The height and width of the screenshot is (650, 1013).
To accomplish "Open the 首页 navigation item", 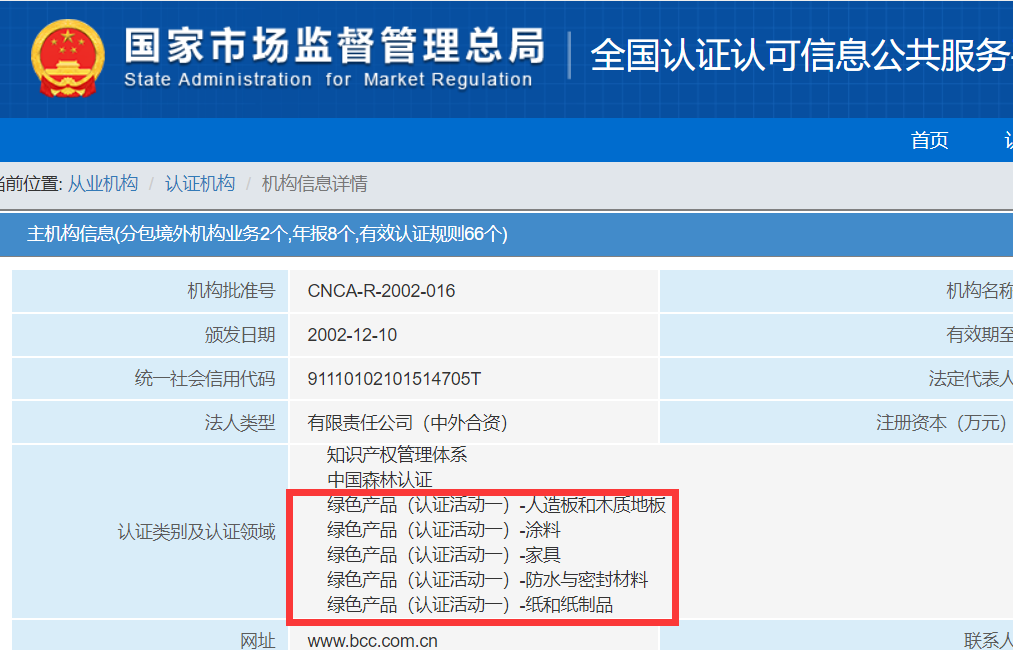I will [929, 141].
